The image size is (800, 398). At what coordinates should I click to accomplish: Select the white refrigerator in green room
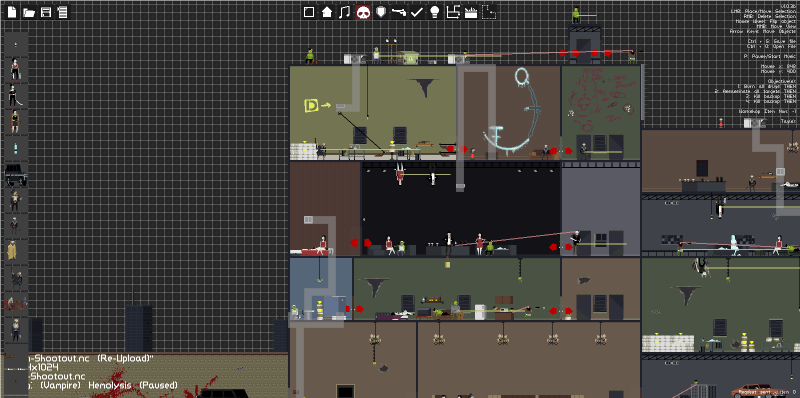pyautogui.click(x=480, y=312)
